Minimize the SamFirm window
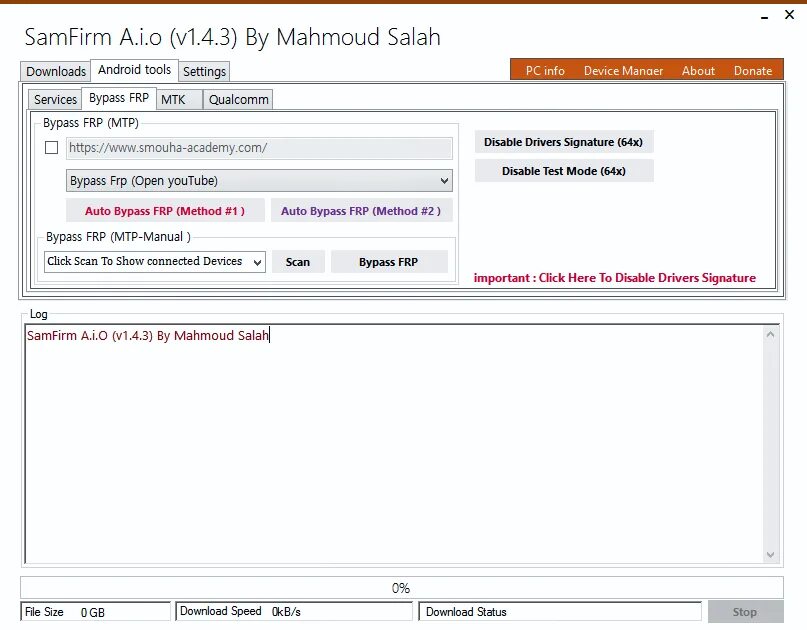 tap(765, 17)
